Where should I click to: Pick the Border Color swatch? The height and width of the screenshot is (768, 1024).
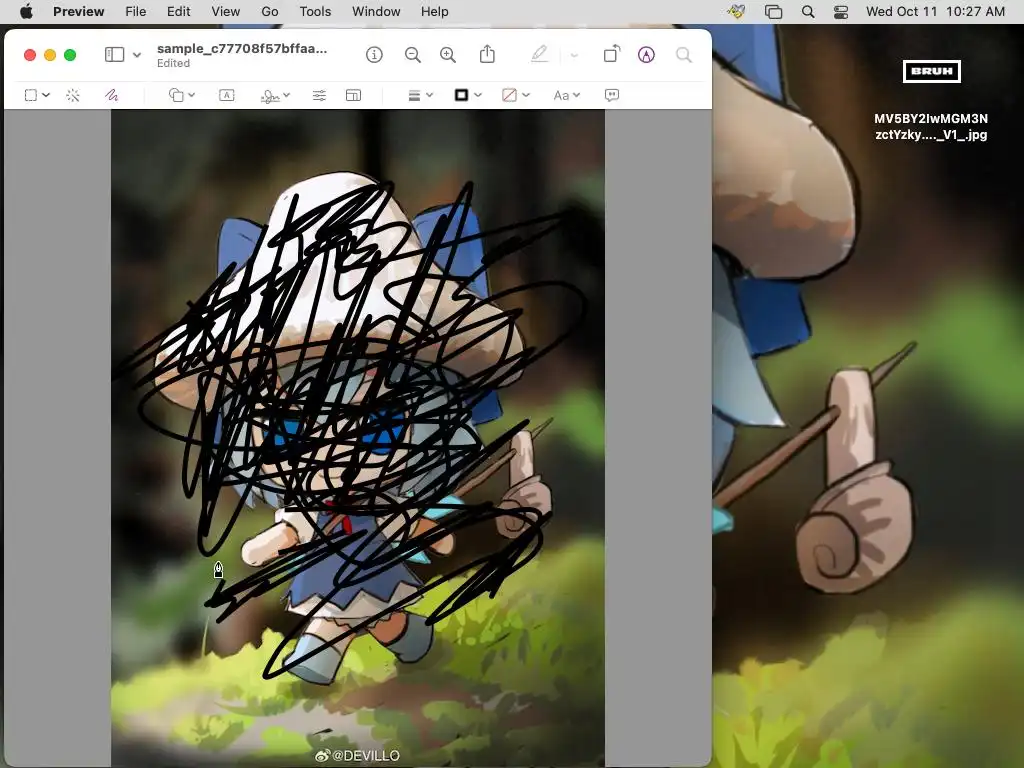click(x=462, y=95)
